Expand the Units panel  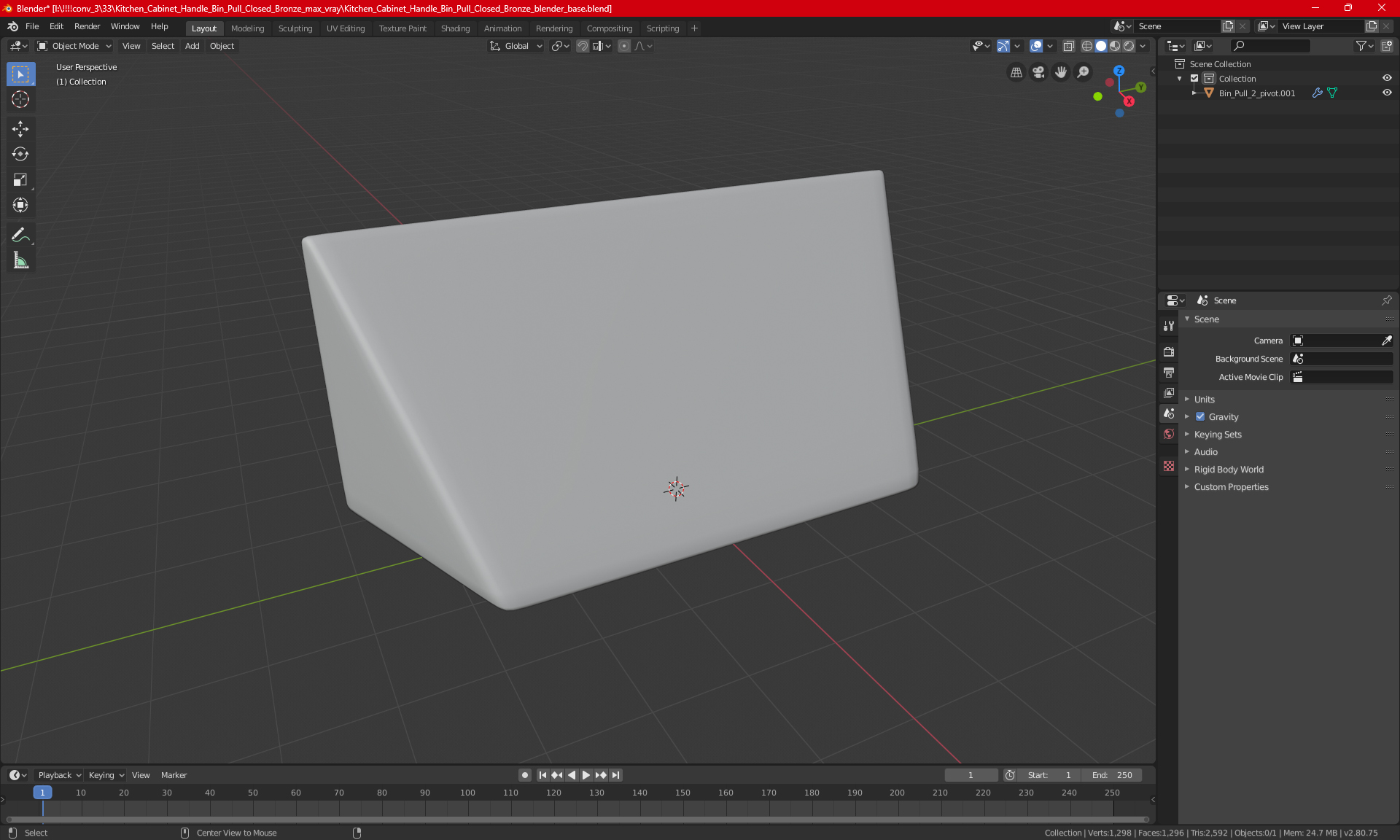[1205, 400]
